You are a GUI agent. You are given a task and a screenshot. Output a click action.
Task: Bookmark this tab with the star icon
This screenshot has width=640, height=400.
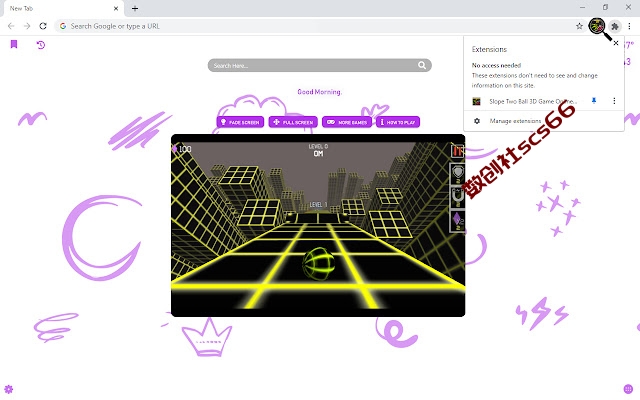[579, 26]
